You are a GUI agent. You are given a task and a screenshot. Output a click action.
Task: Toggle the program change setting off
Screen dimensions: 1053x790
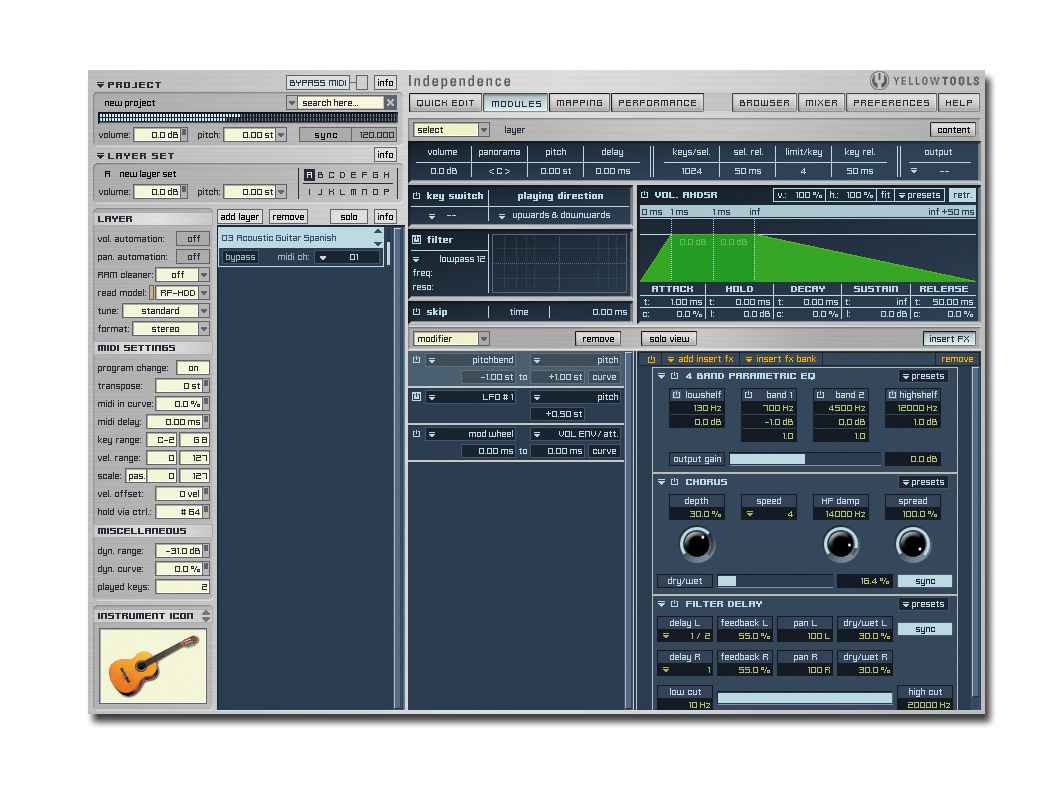(192, 367)
